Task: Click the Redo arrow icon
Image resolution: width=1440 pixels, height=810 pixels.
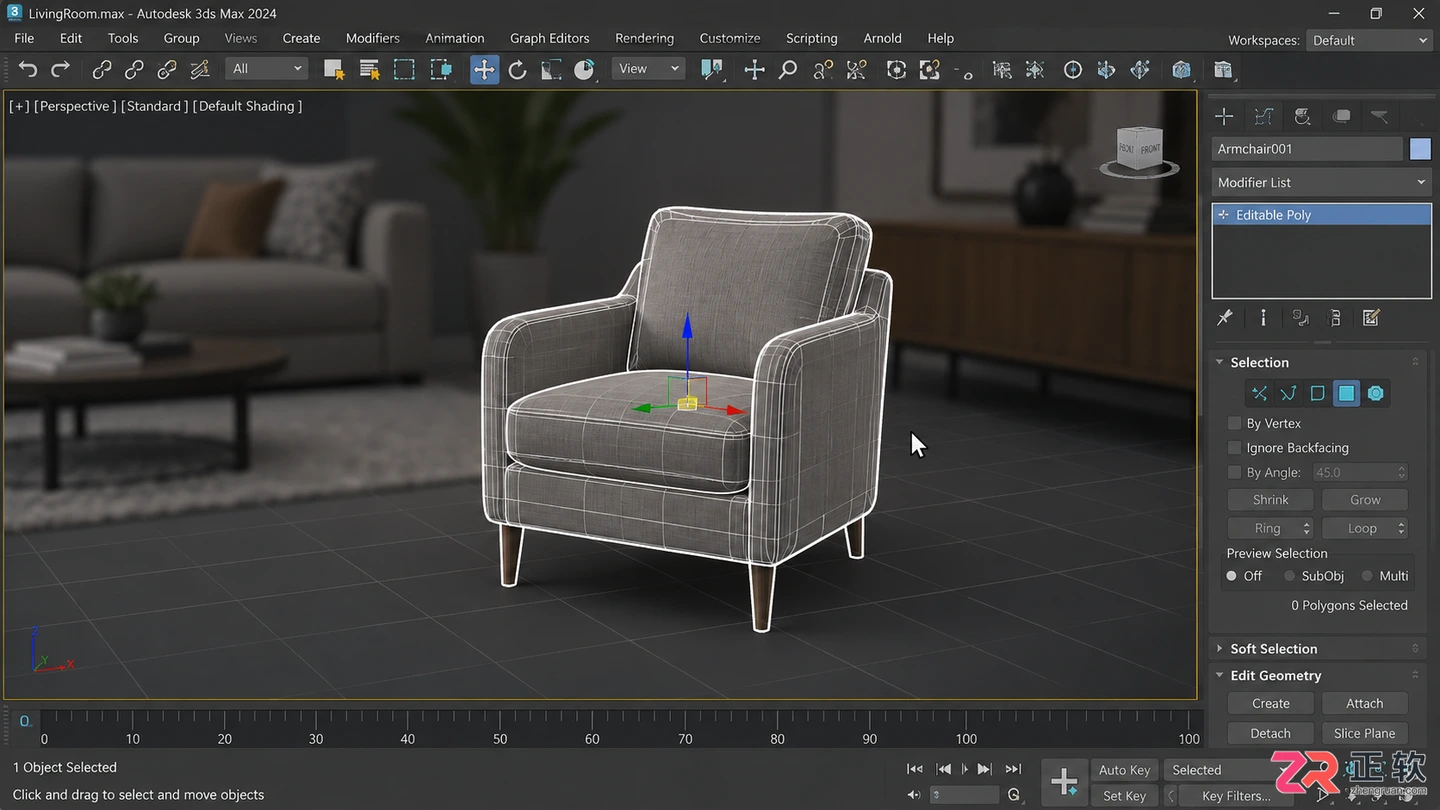Action: tap(61, 69)
